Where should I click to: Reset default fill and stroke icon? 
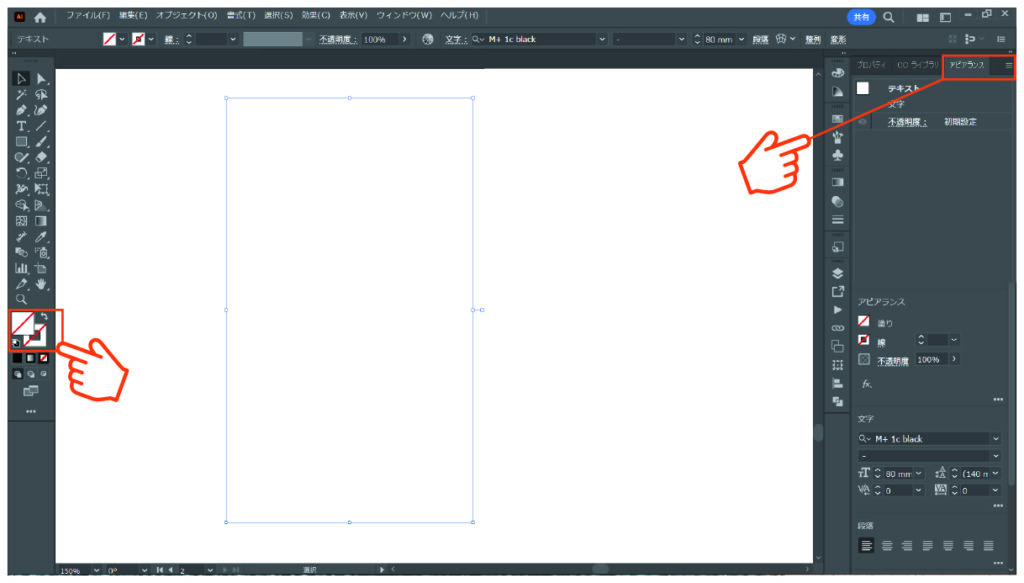(x=16, y=343)
